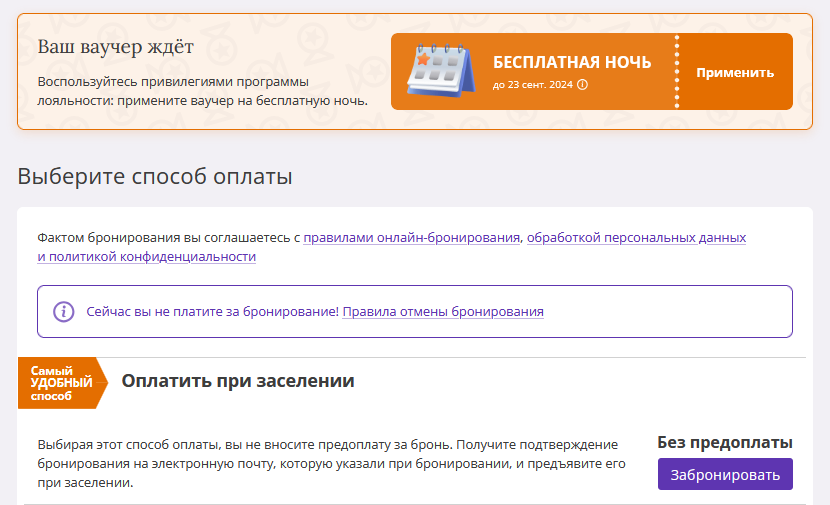The width and height of the screenshot is (830, 505).
Task: Click 'БЕСПЛАТНАЯ НОЧЬ' voucher title
Action: (572, 62)
